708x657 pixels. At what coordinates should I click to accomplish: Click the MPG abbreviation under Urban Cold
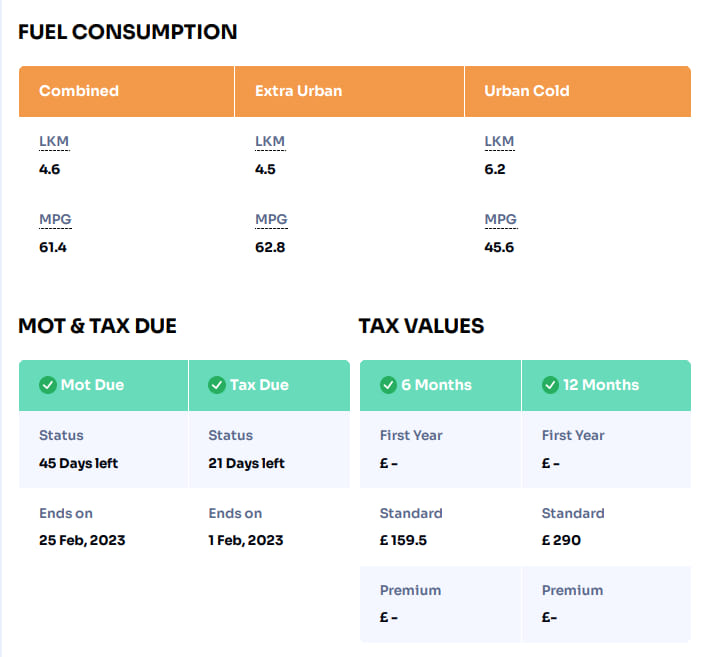pos(500,220)
